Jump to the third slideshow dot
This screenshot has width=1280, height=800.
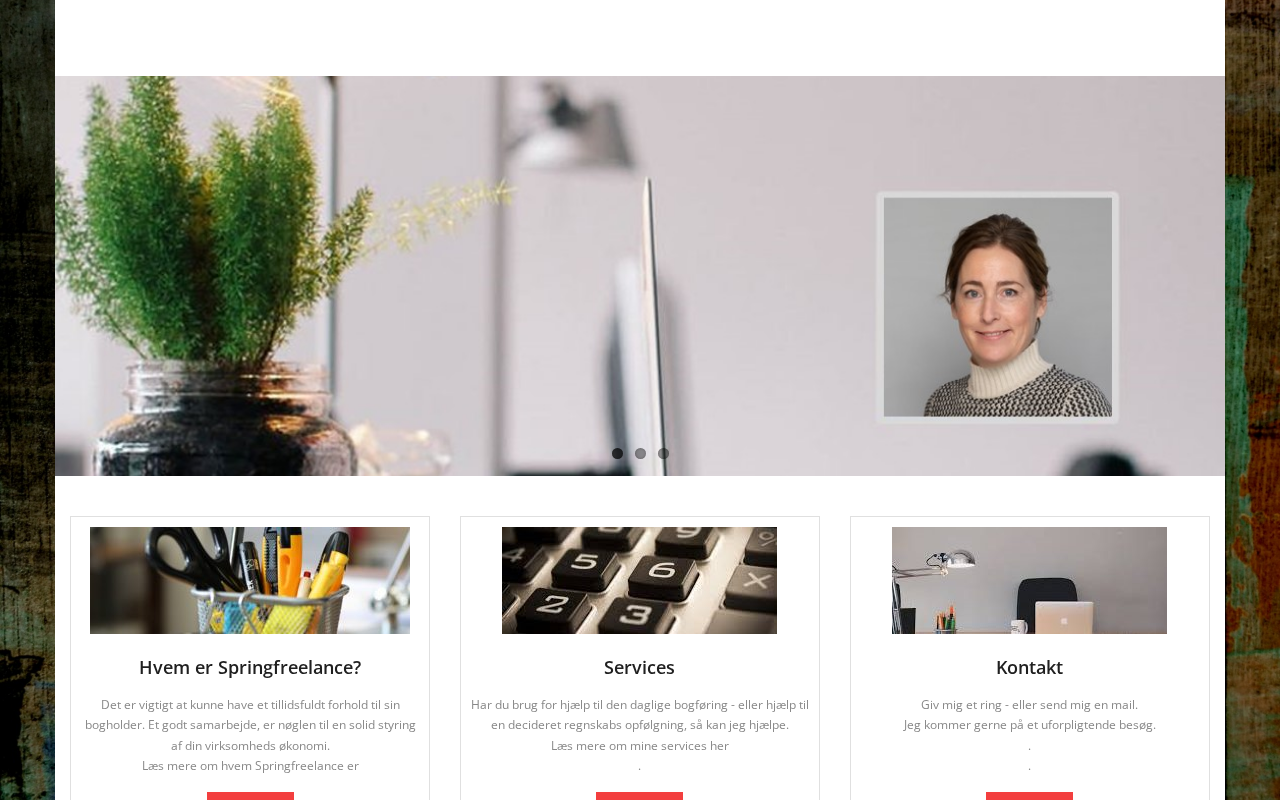pyautogui.click(x=663, y=454)
